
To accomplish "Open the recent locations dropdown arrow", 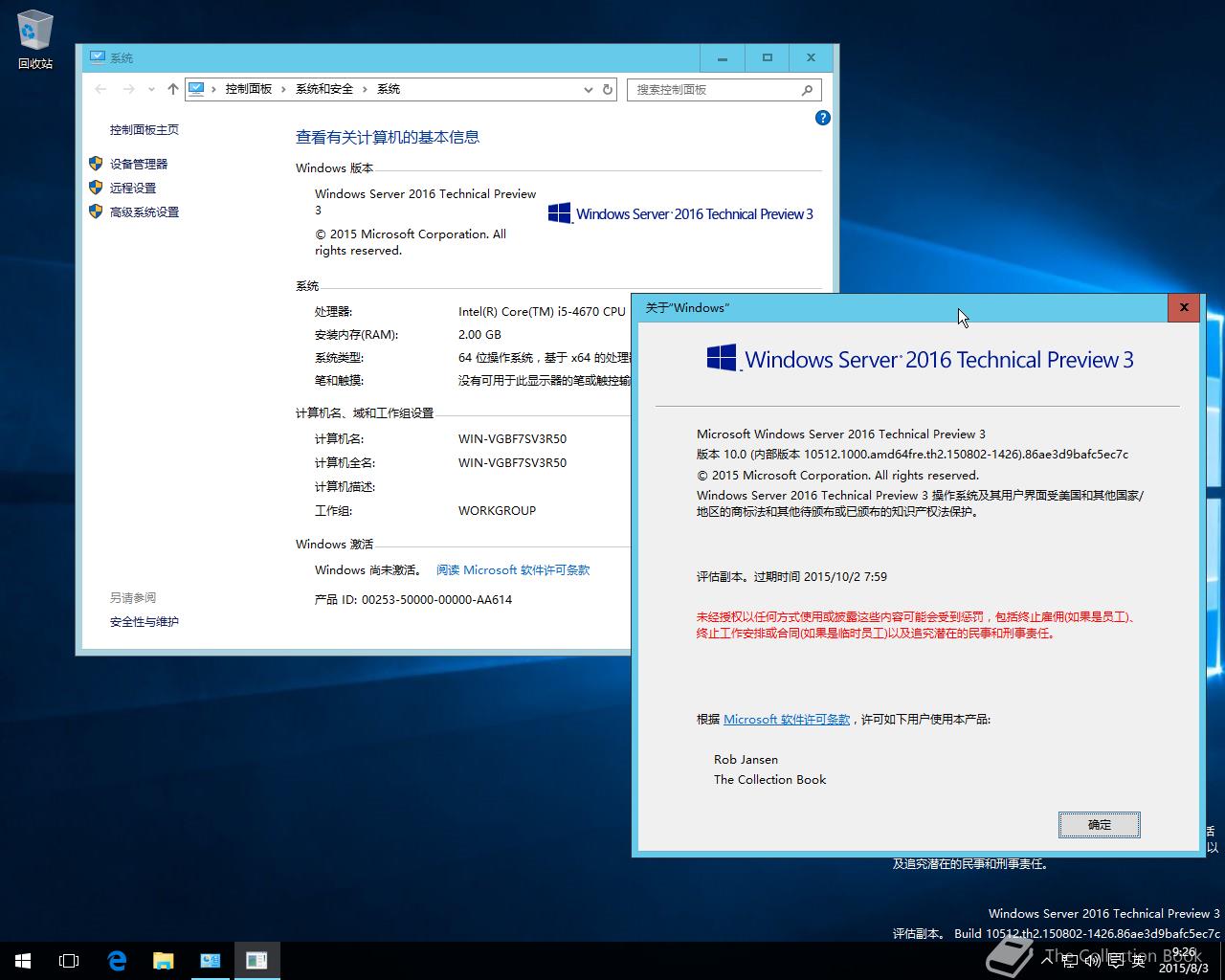I will pos(151,89).
